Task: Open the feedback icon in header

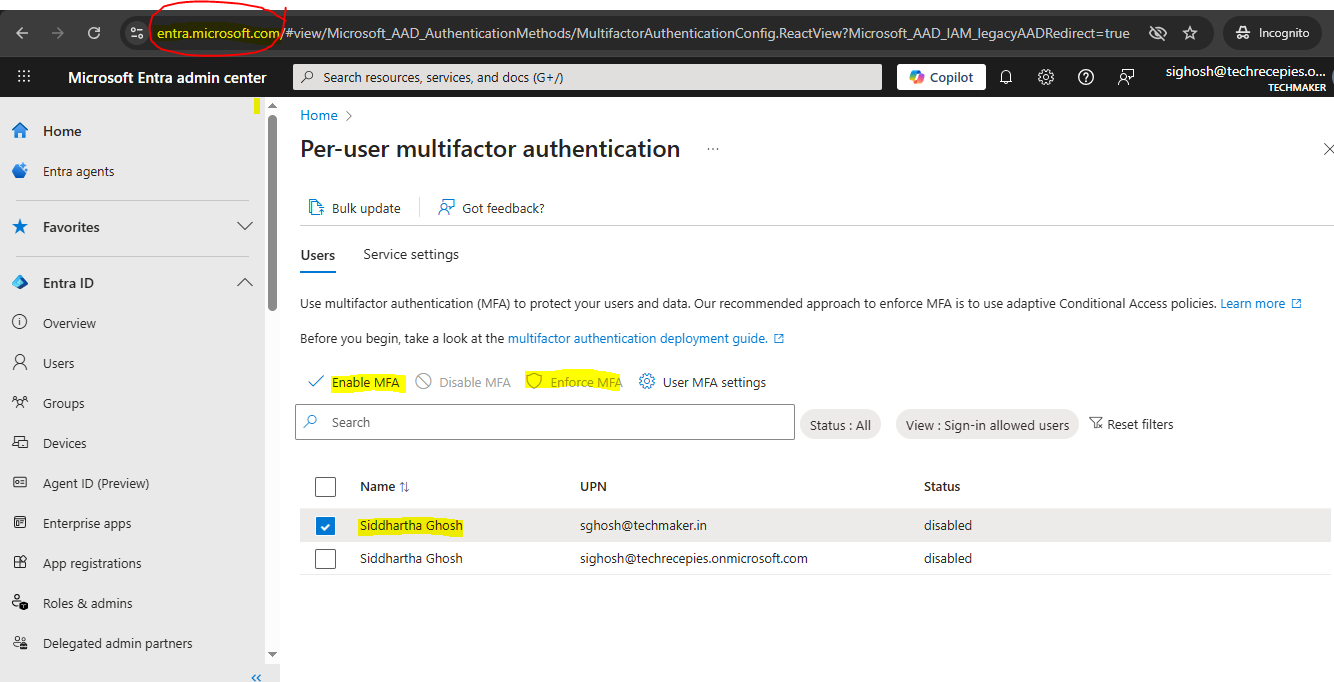Action: point(1126,77)
